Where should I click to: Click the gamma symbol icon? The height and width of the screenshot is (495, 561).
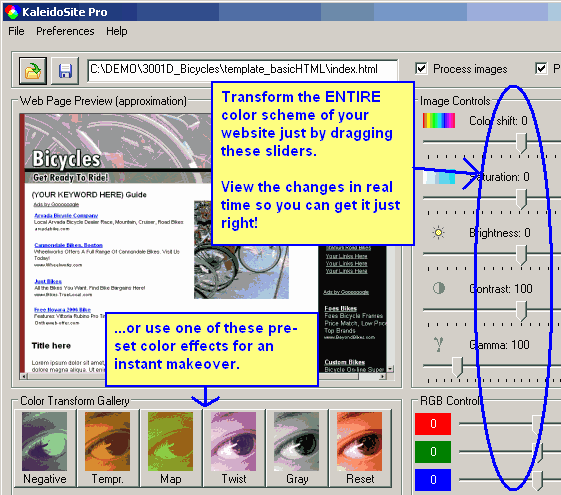tap(439, 345)
